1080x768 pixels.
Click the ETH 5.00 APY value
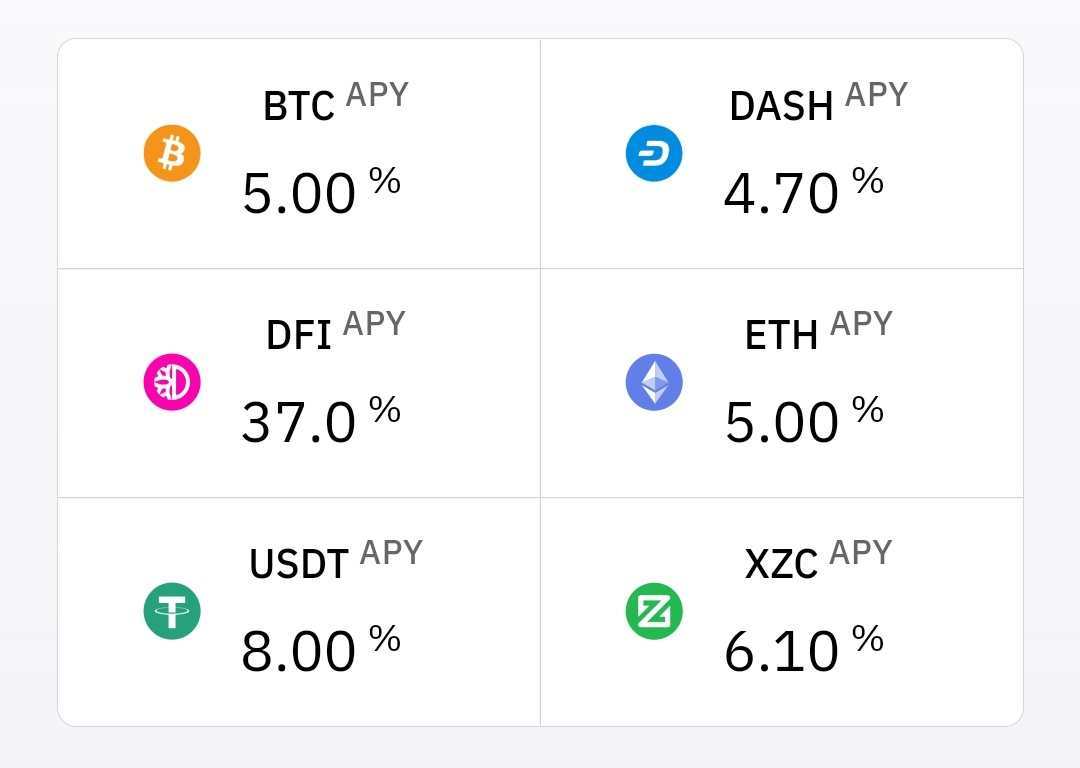point(781,422)
